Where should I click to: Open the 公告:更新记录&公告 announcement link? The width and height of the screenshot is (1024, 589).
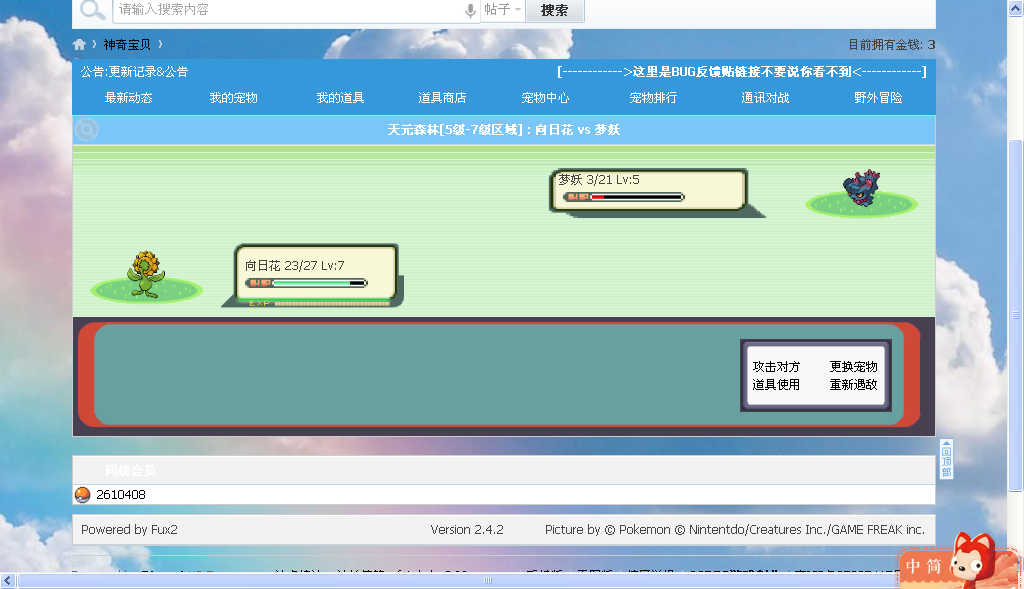click(x=135, y=72)
